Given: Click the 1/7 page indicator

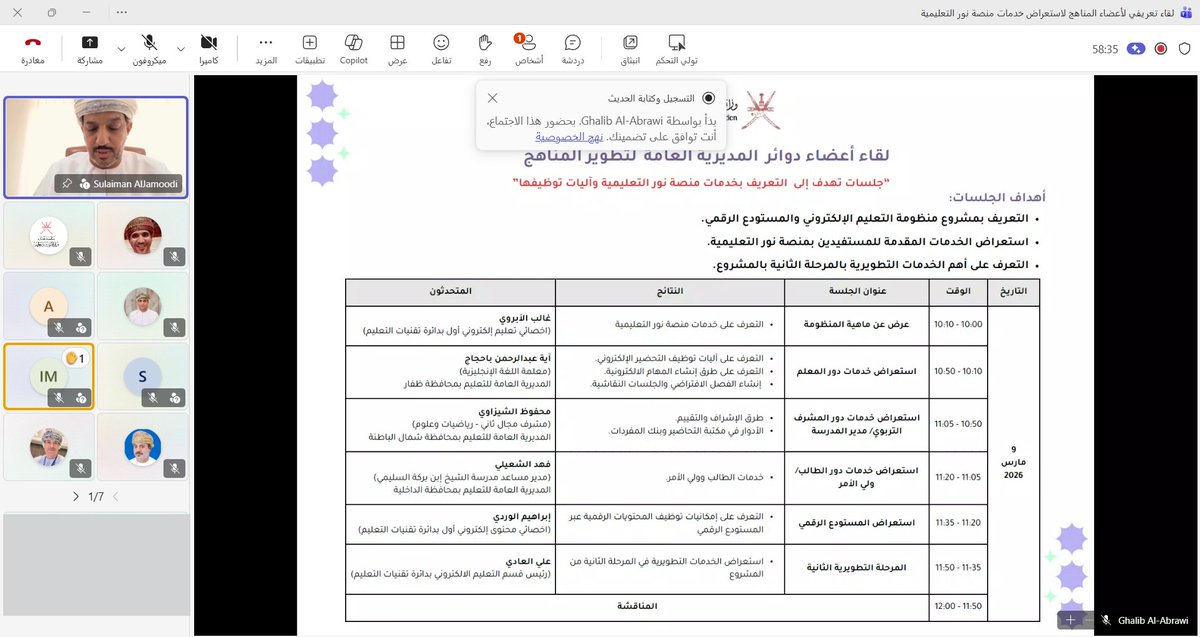Looking at the screenshot, I should click(x=96, y=496).
